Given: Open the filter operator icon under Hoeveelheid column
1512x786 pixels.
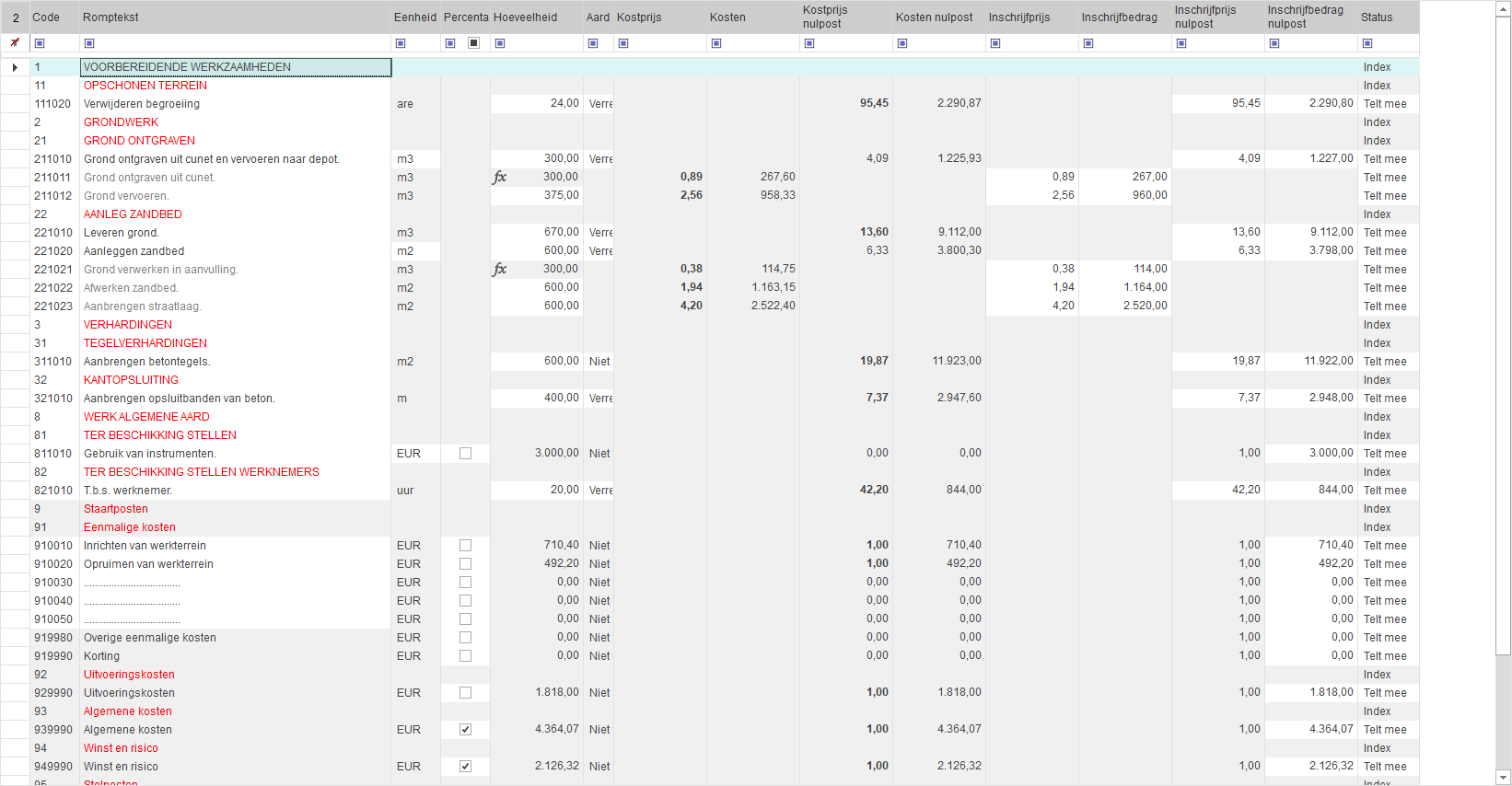Looking at the screenshot, I should 500,43.
